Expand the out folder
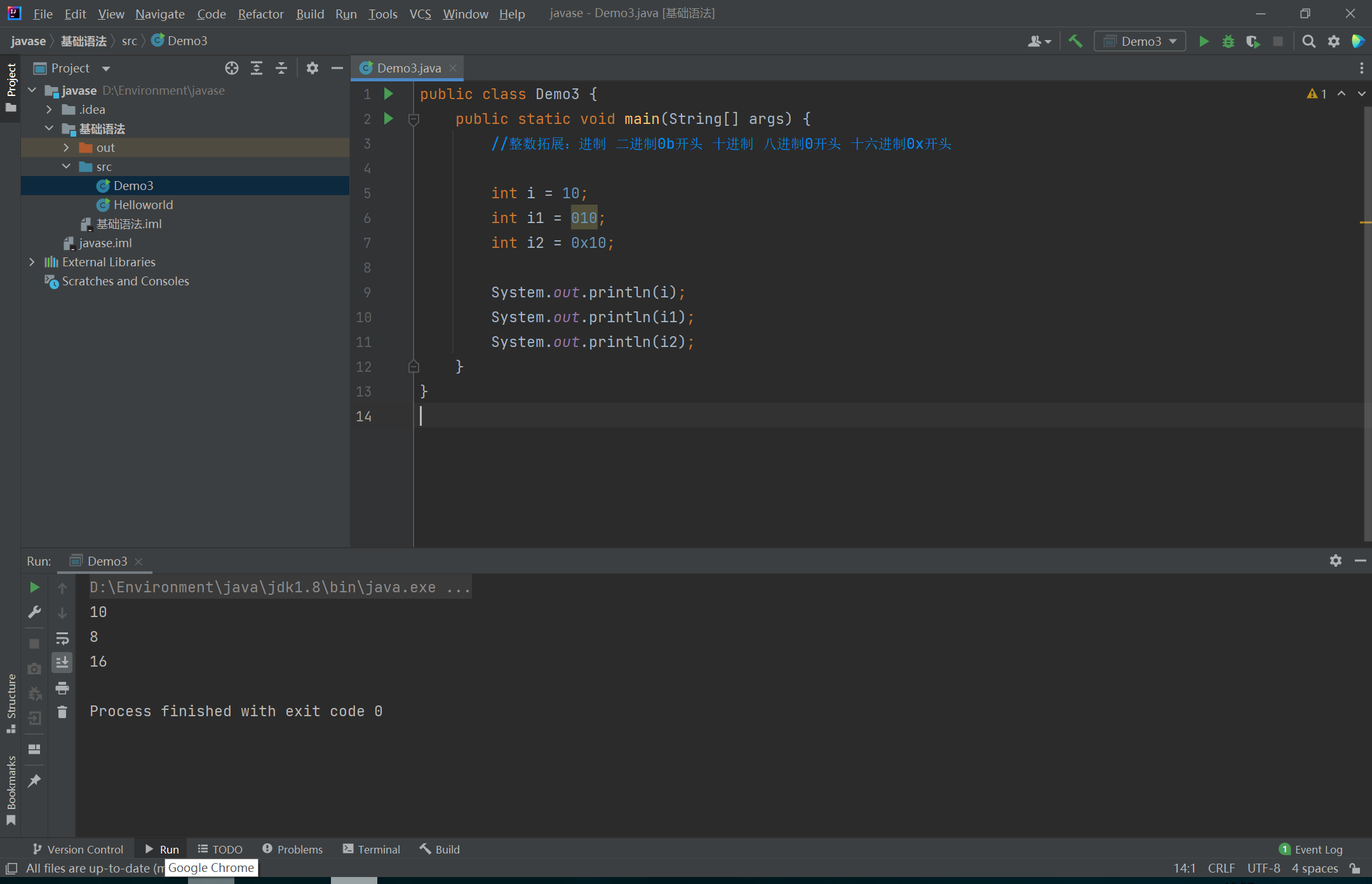 click(66, 147)
